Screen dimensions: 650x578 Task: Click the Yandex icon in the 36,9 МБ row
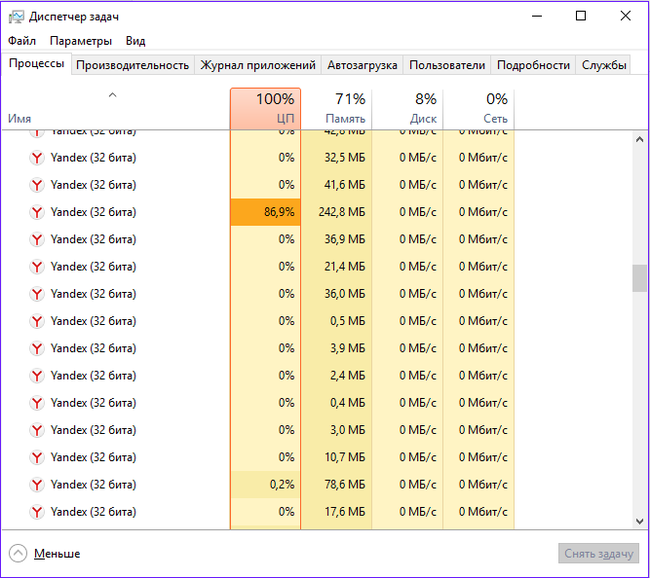click(37, 240)
